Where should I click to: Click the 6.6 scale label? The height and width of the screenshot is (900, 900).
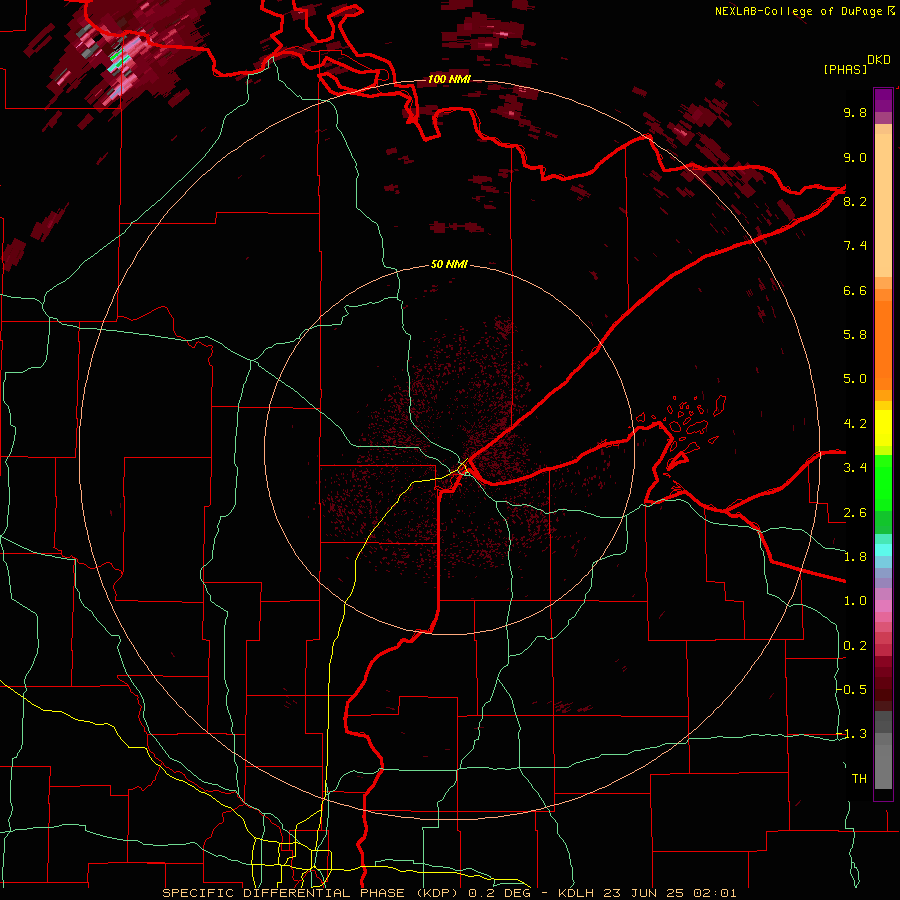click(855, 290)
